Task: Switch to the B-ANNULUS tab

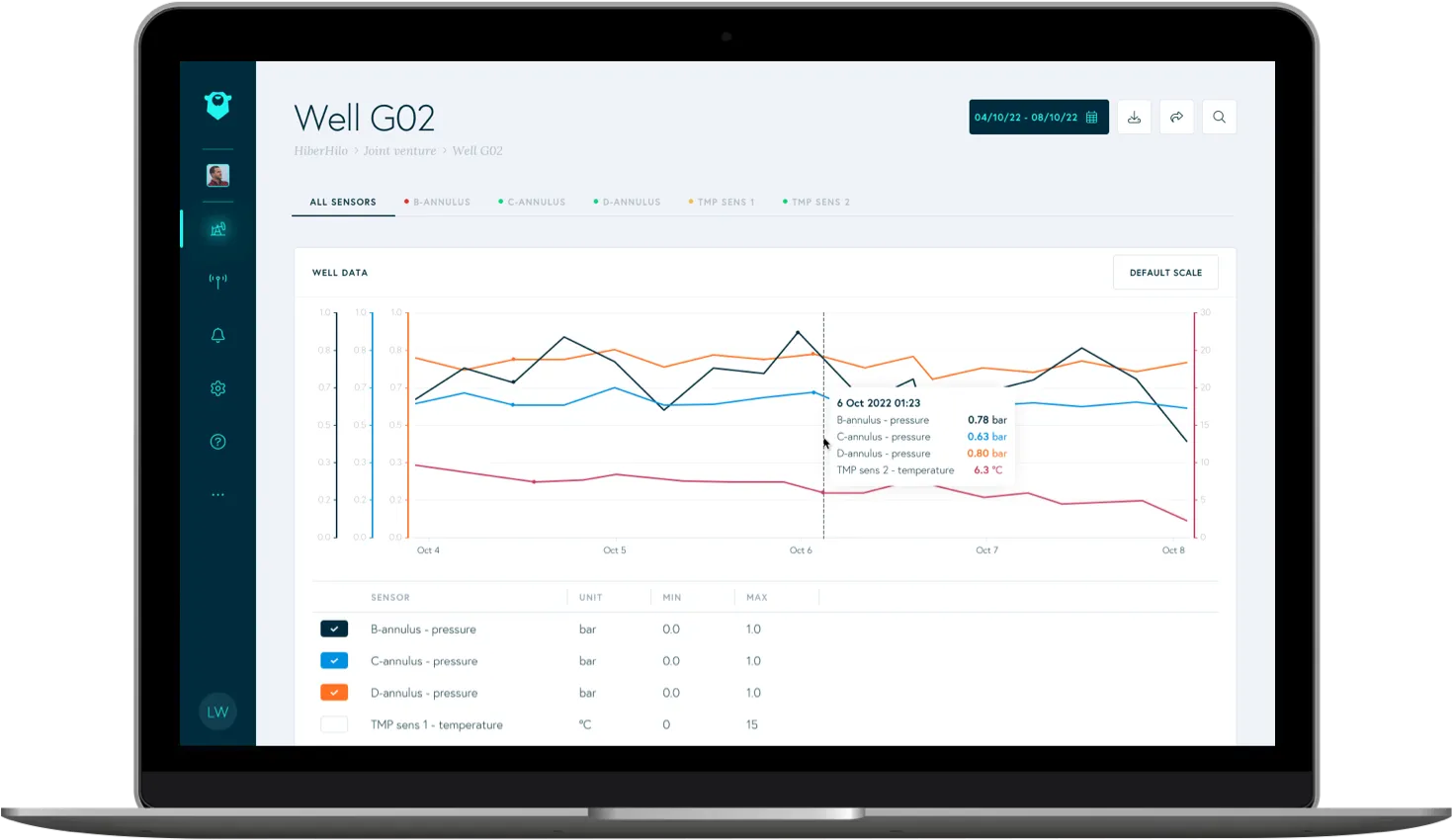Action: coord(437,202)
